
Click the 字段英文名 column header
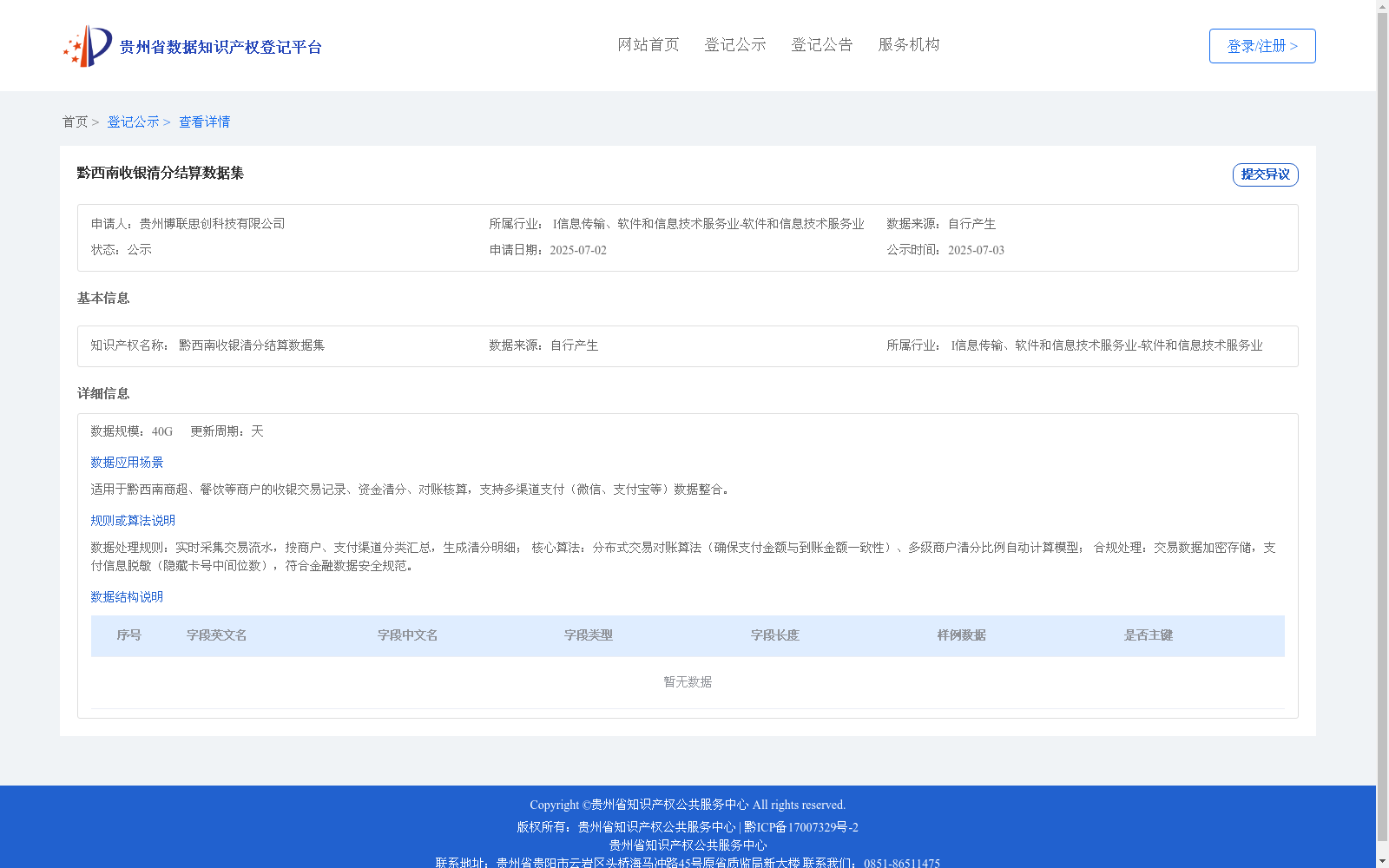tap(217, 635)
